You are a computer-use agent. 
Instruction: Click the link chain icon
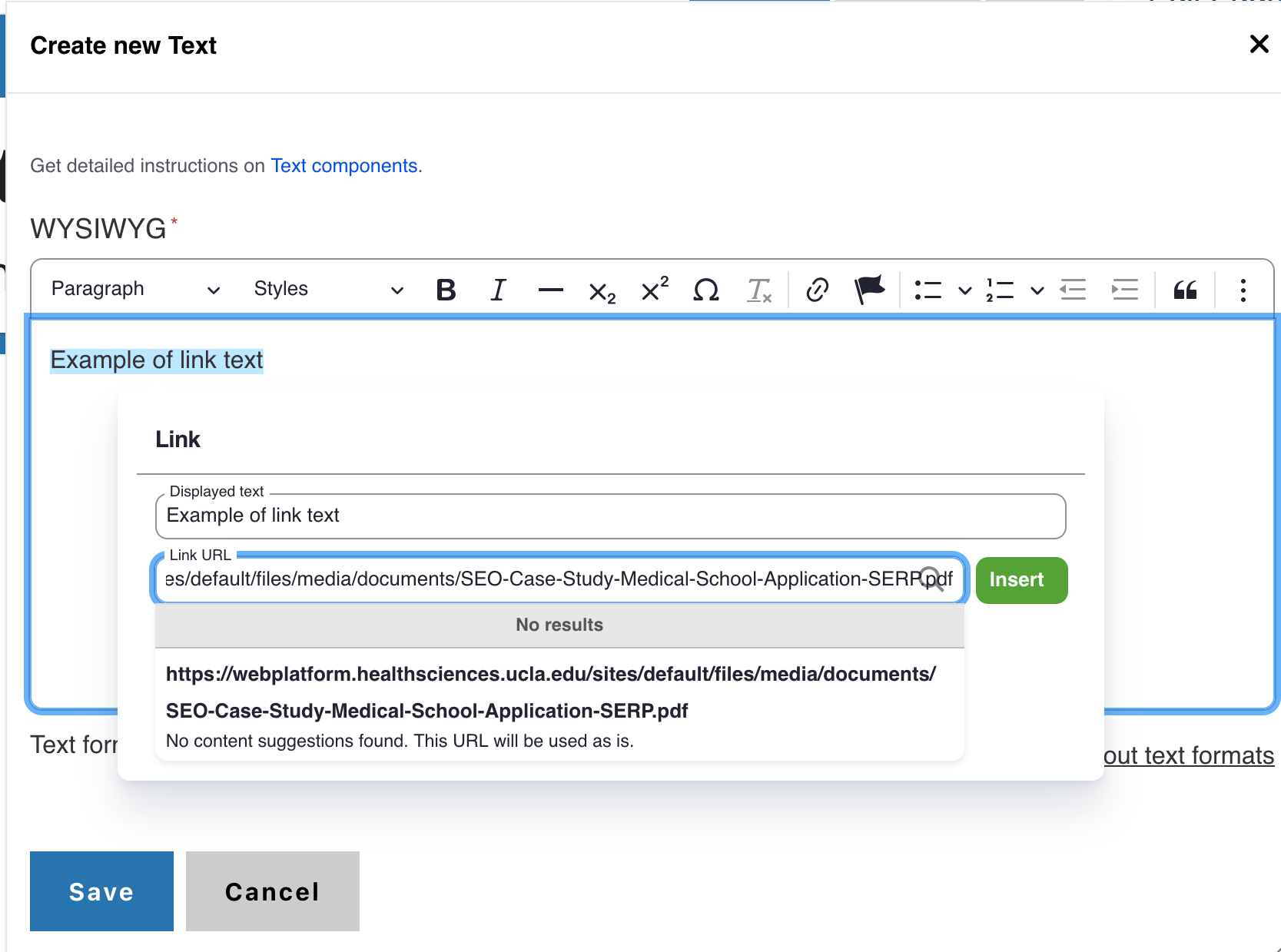click(817, 290)
